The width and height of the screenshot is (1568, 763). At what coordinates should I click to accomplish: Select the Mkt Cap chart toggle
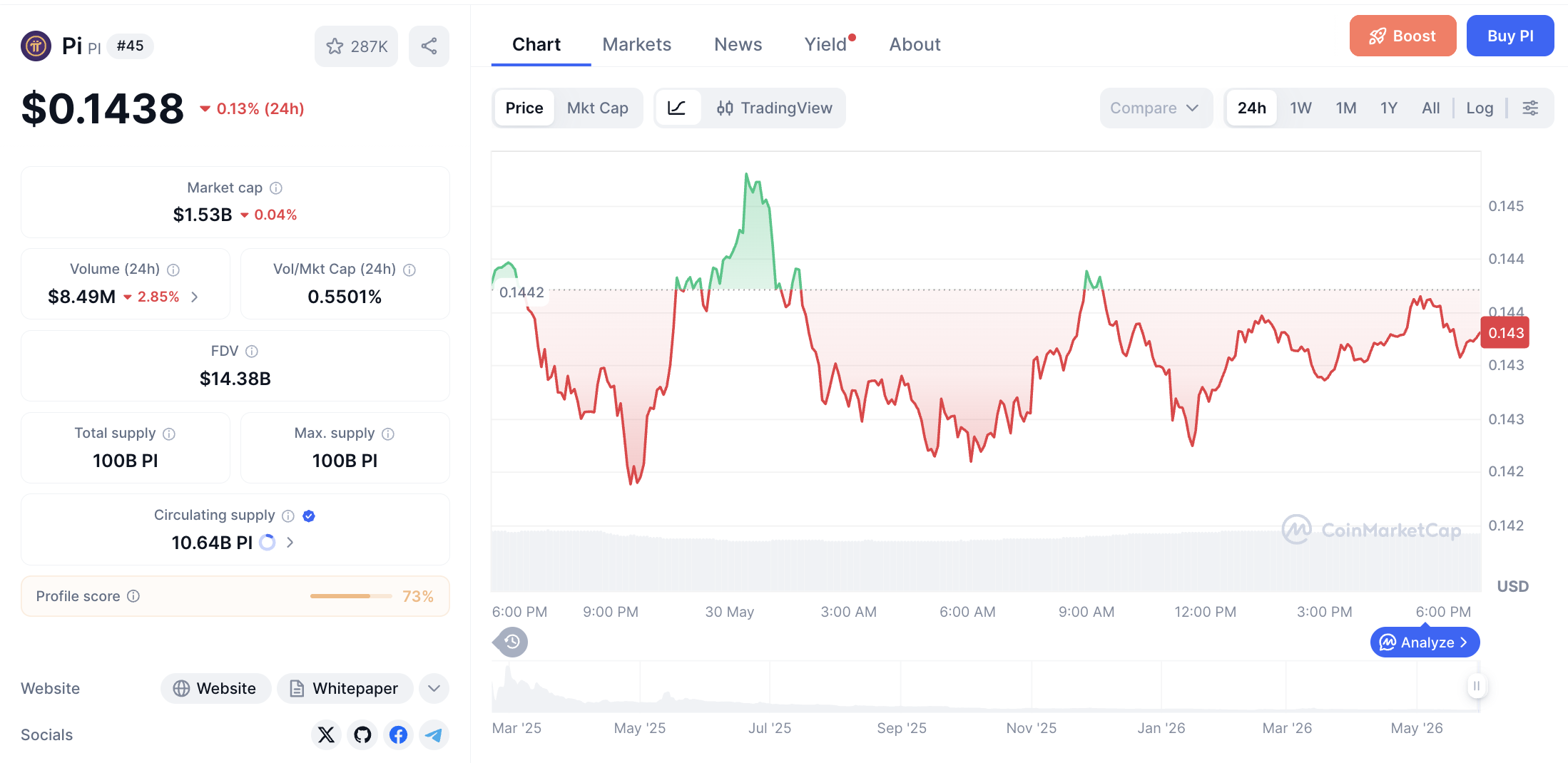[x=598, y=108]
